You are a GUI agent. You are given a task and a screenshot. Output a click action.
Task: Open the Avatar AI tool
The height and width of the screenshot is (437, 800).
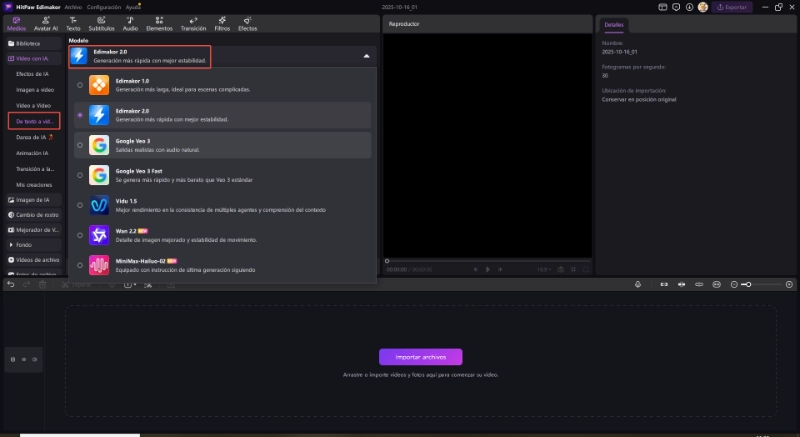click(x=44, y=24)
